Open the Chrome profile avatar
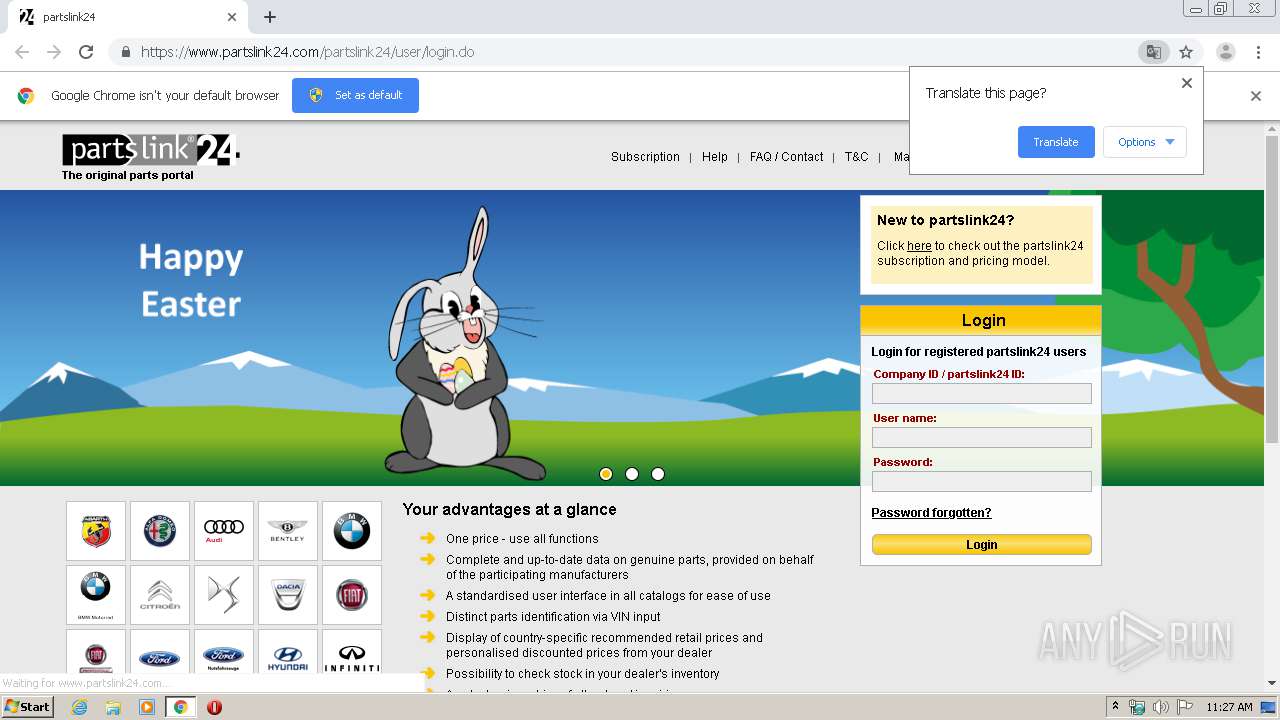The width and height of the screenshot is (1280, 720). pyautogui.click(x=1225, y=52)
